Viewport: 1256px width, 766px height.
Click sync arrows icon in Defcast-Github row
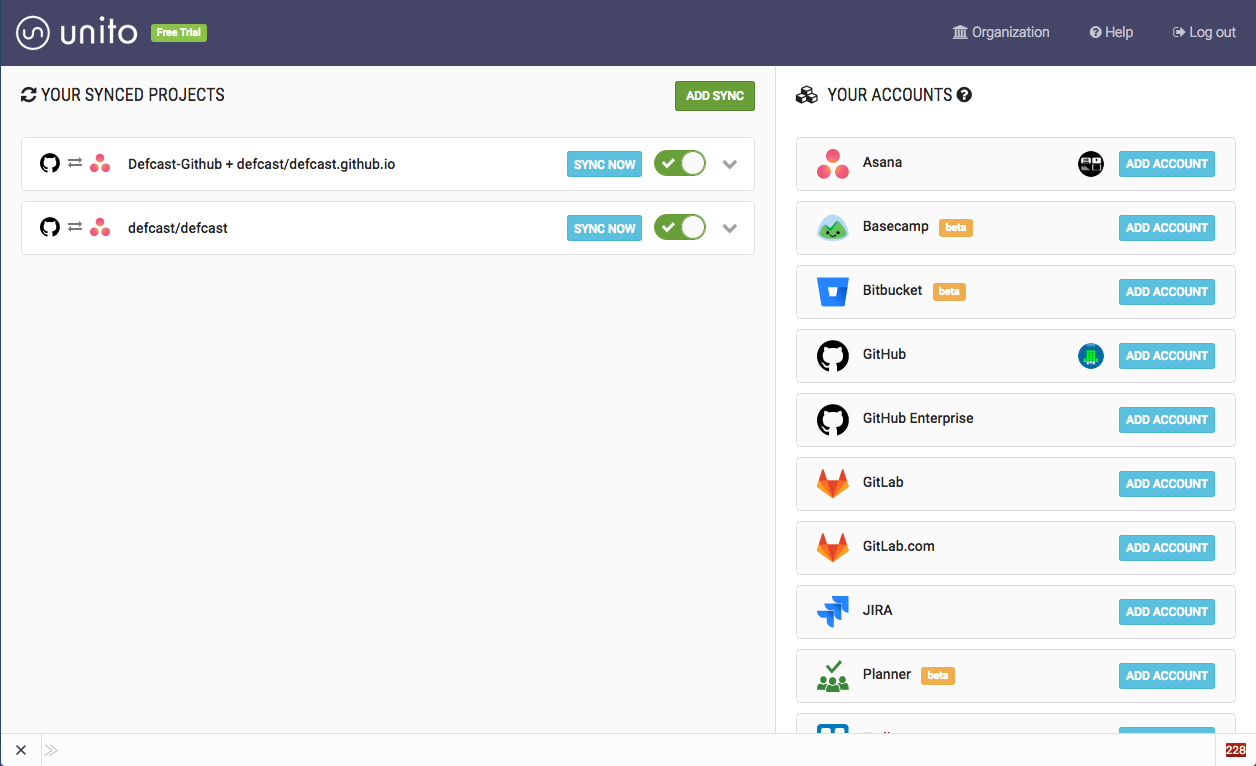click(x=75, y=163)
